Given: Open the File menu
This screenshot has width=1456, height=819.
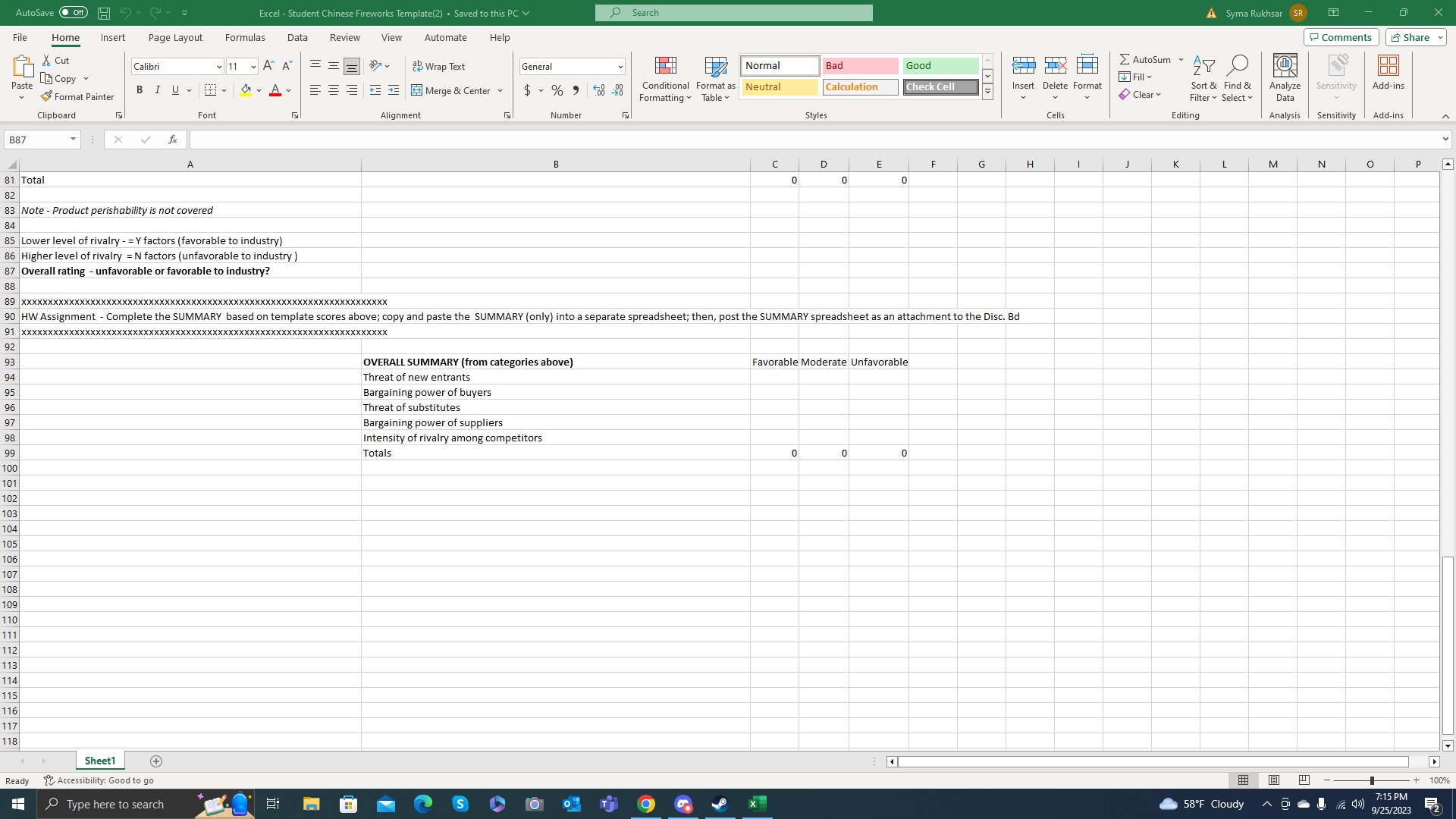Looking at the screenshot, I should pos(20,37).
